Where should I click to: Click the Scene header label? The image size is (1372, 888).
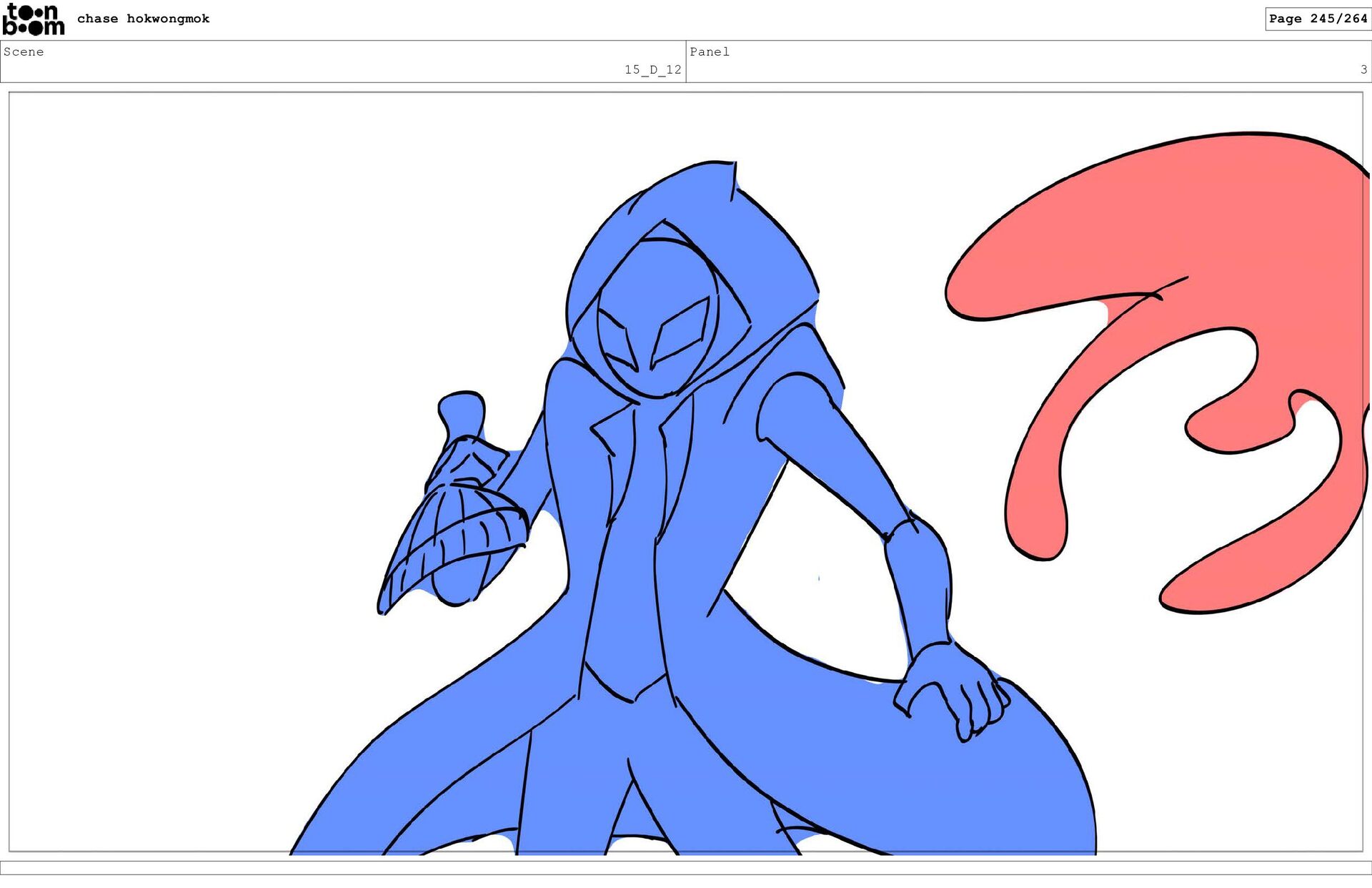pyautogui.click(x=24, y=51)
